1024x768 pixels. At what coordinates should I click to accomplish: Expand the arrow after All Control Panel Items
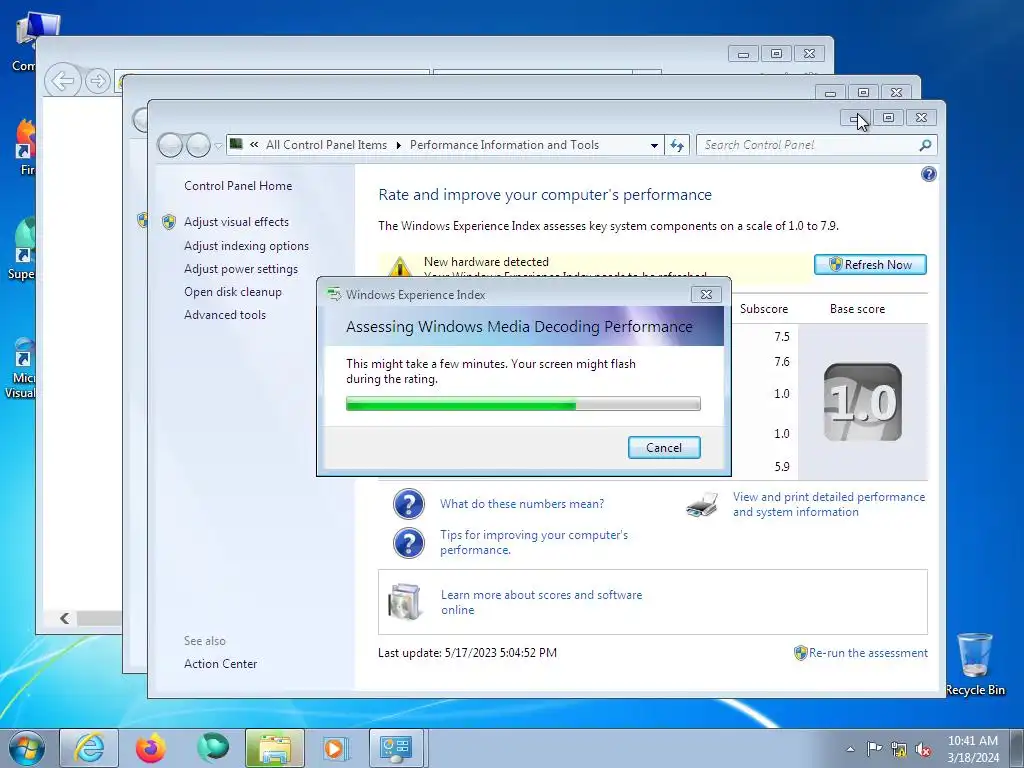click(398, 145)
